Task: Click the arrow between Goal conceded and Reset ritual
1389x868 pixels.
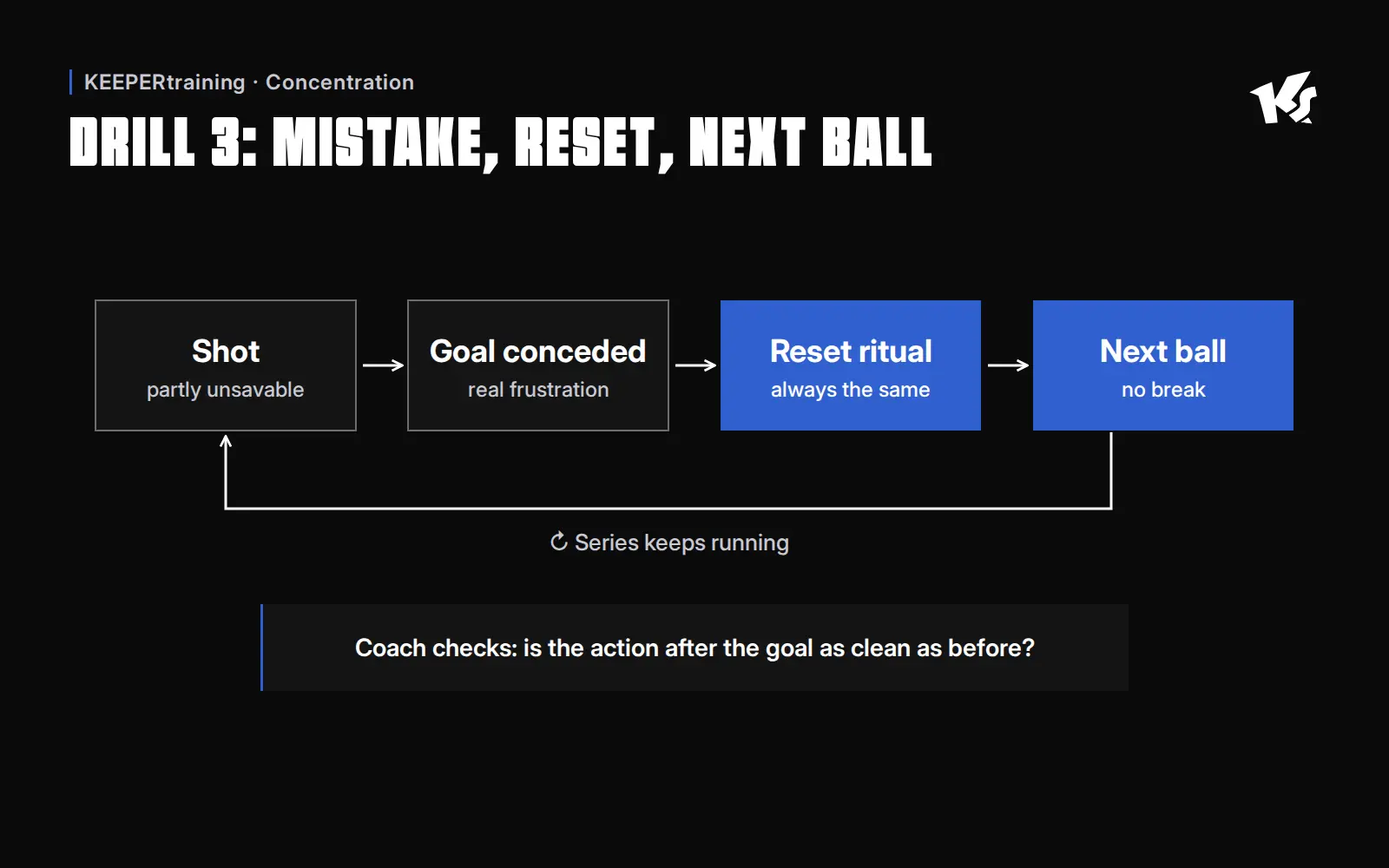Action: [695, 365]
